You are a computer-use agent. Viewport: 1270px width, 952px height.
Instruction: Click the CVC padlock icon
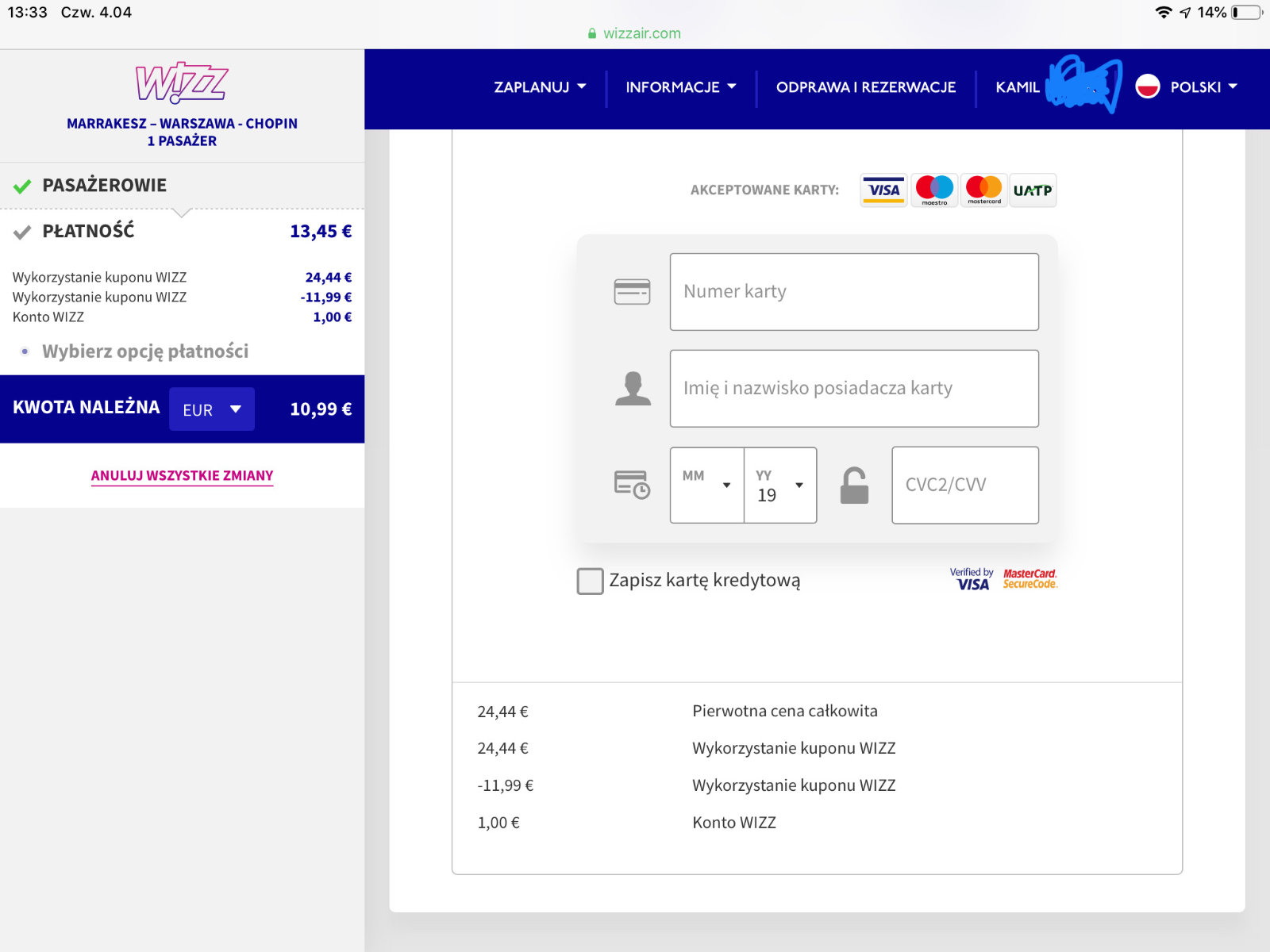(854, 486)
